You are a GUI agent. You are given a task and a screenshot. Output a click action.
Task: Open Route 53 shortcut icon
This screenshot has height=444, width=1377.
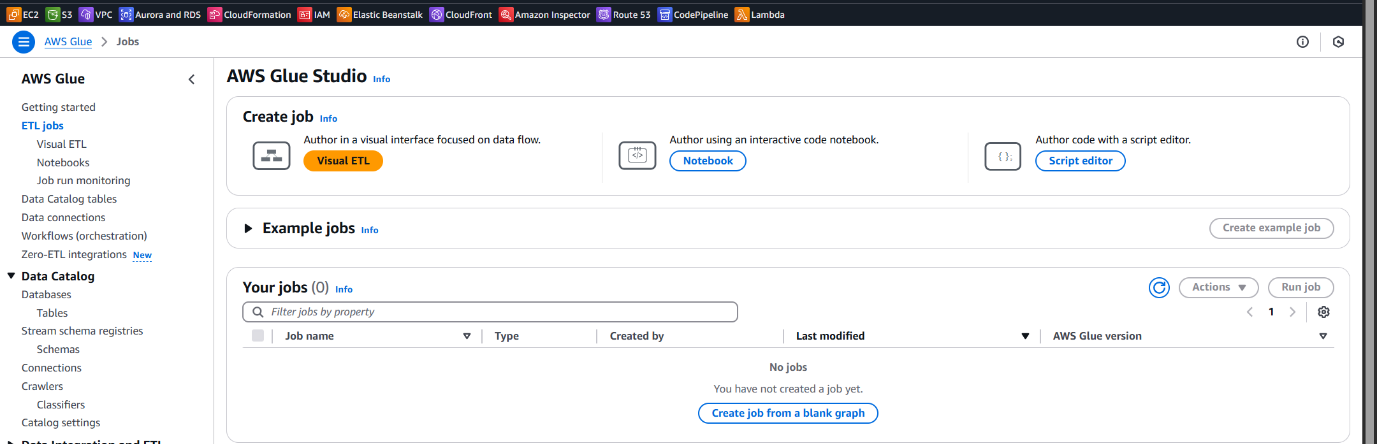tap(604, 15)
